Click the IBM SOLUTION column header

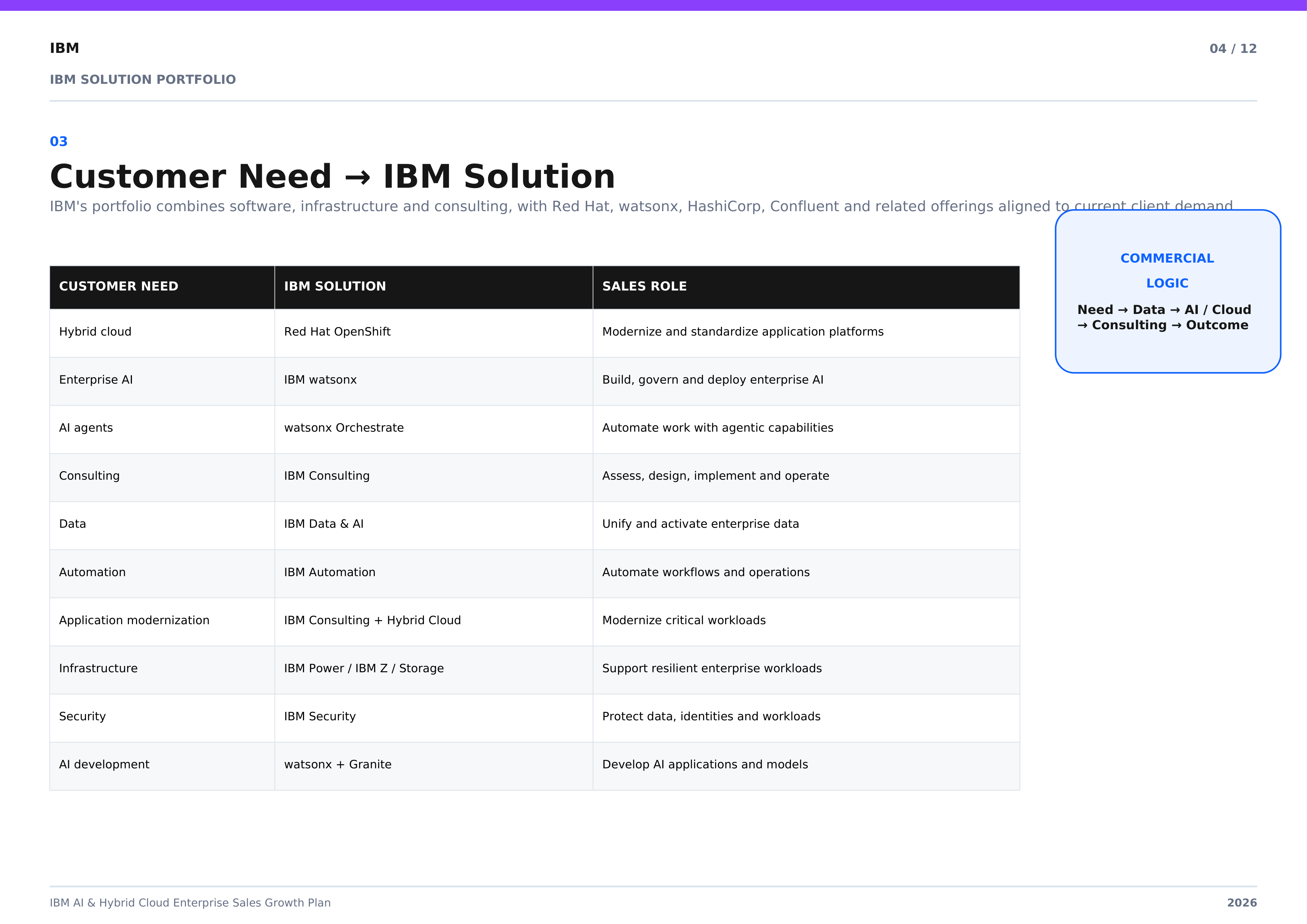434,287
